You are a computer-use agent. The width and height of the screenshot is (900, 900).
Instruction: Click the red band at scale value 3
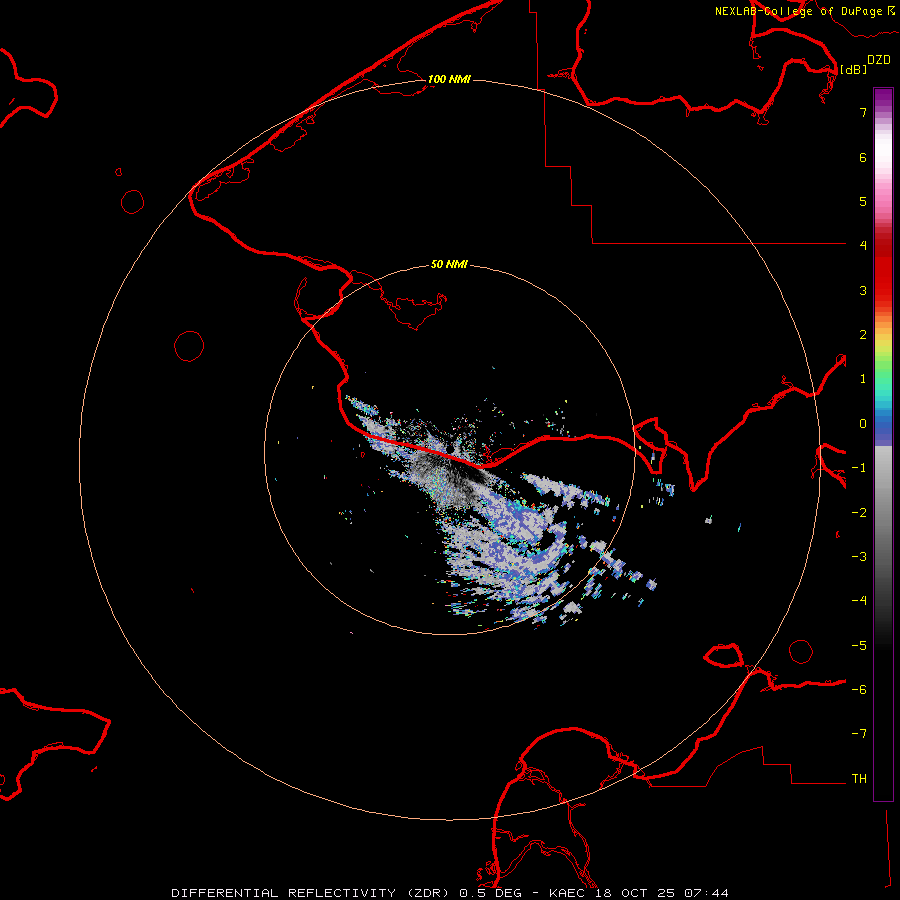883,290
